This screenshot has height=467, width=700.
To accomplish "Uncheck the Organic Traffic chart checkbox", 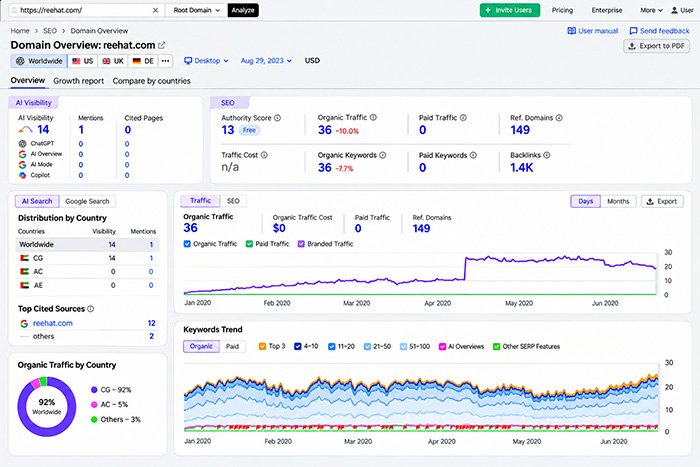I will [187, 244].
